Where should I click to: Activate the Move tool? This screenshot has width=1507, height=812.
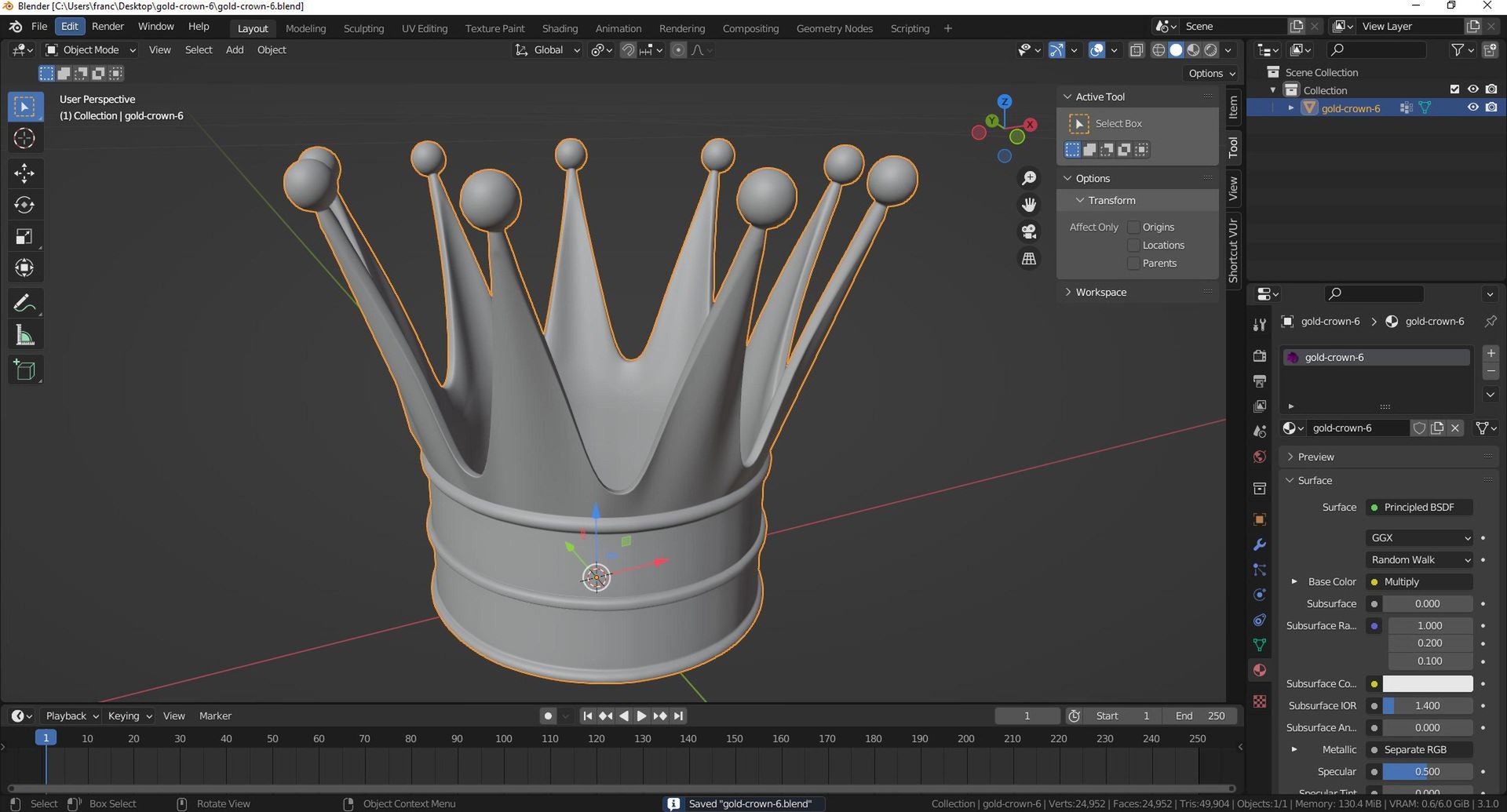[x=24, y=173]
